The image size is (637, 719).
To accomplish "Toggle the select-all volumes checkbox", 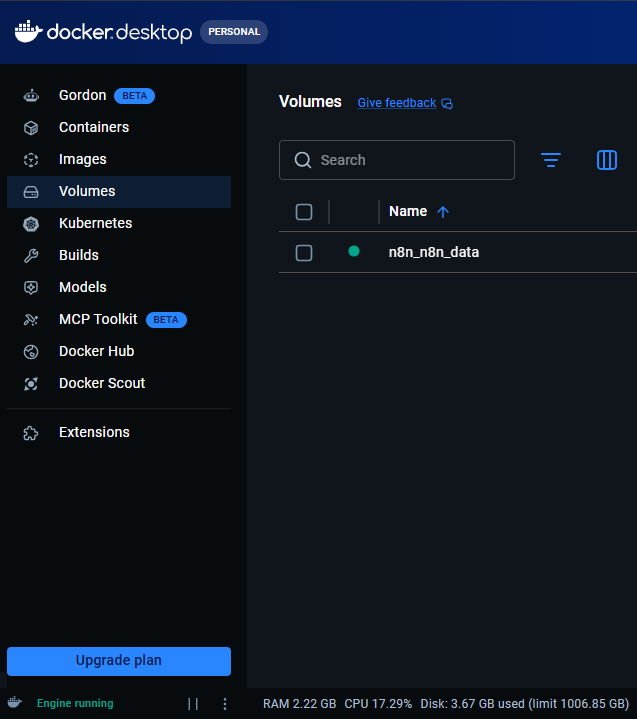I will pyautogui.click(x=304, y=212).
